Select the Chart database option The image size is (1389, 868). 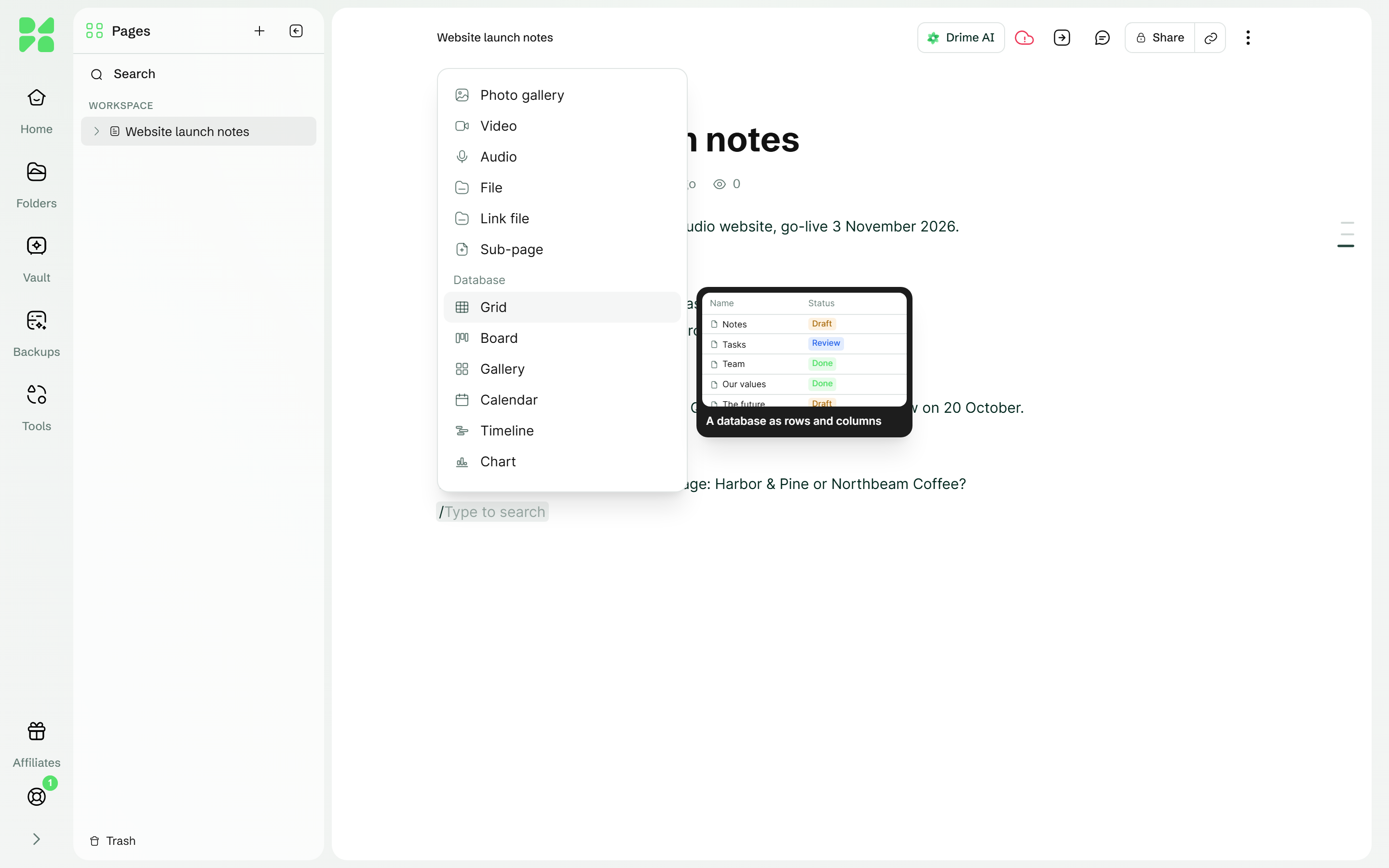pyautogui.click(x=562, y=462)
